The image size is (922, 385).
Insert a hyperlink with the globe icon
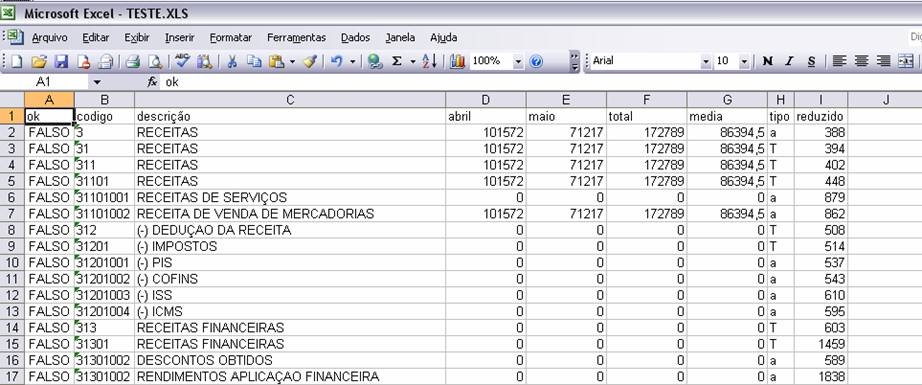tap(375, 61)
